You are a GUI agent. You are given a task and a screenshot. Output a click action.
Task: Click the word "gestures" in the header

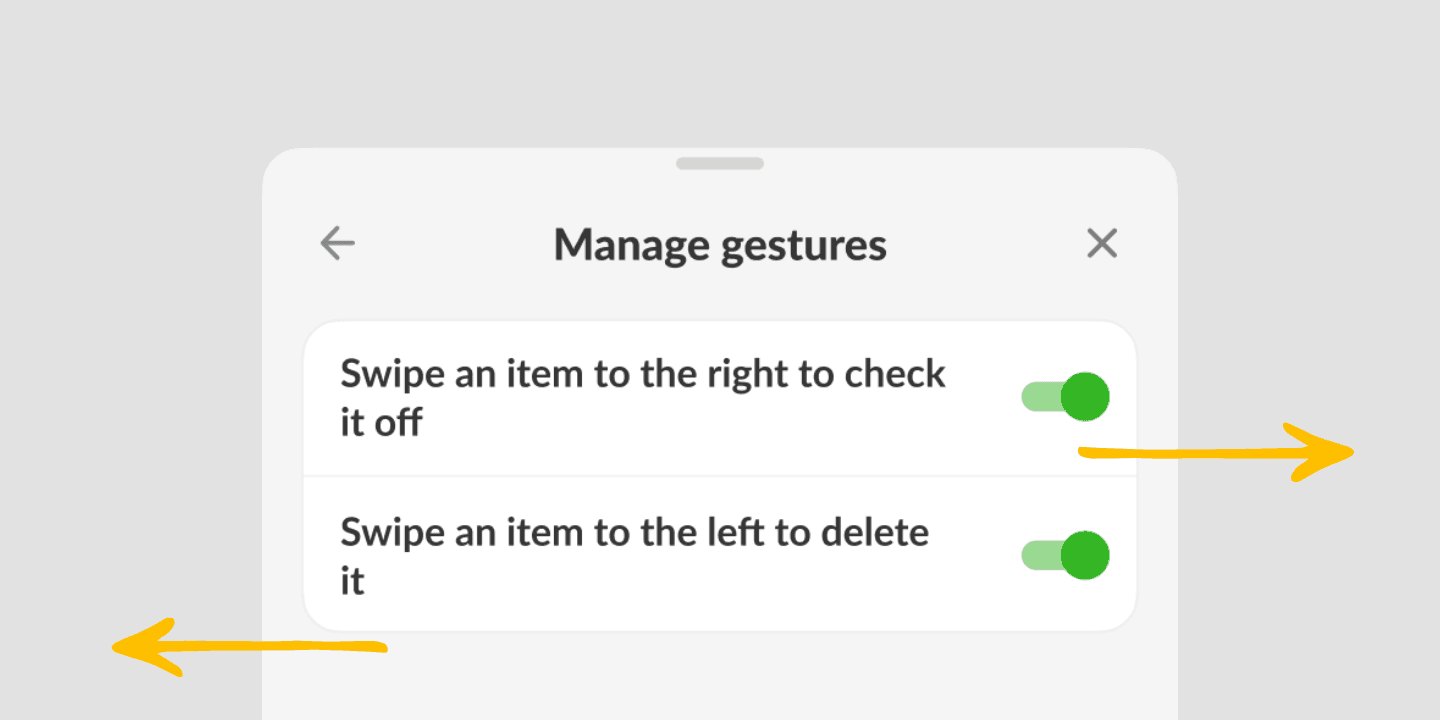pos(805,245)
